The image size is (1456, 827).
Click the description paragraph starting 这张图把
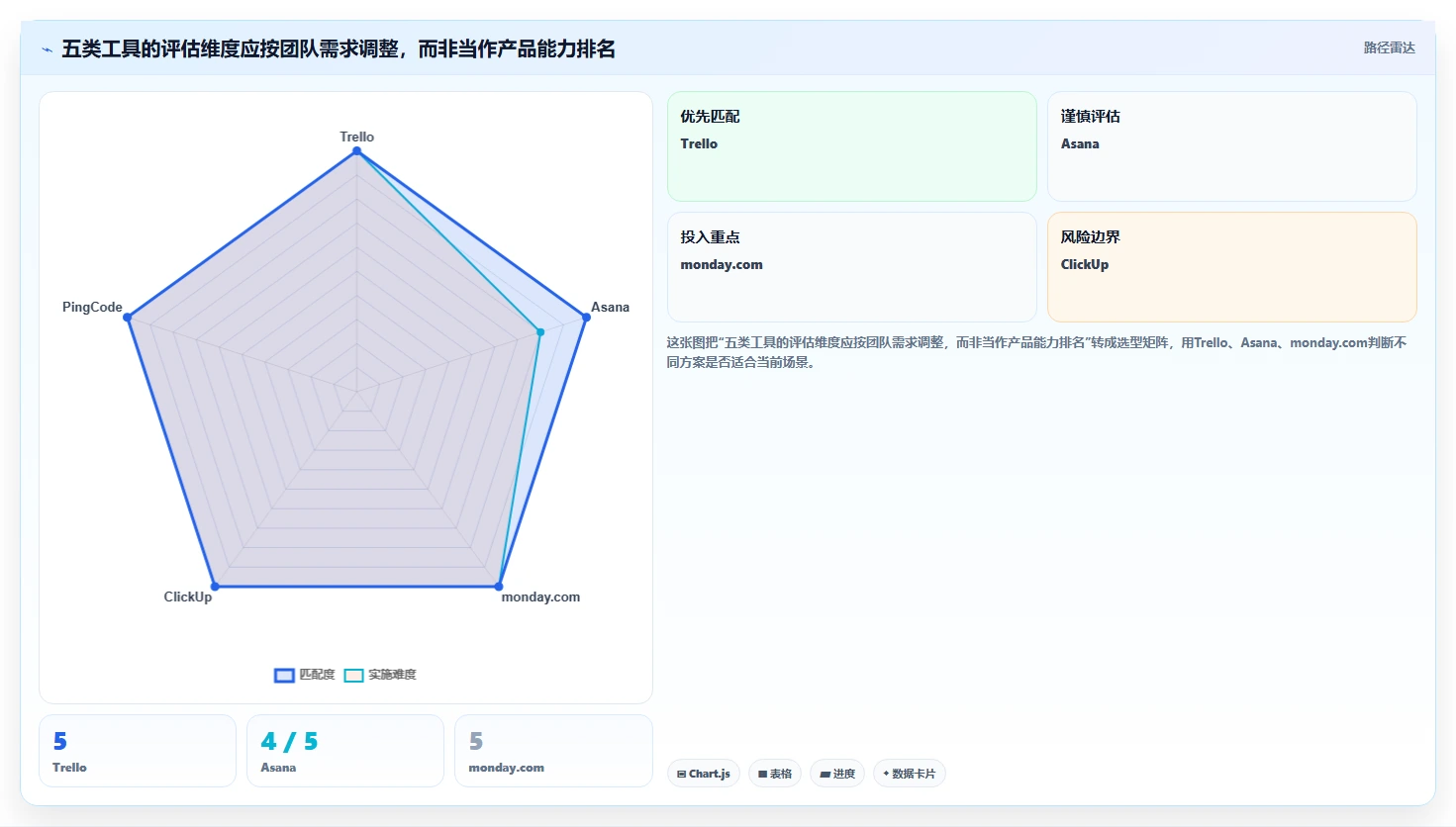click(1036, 352)
